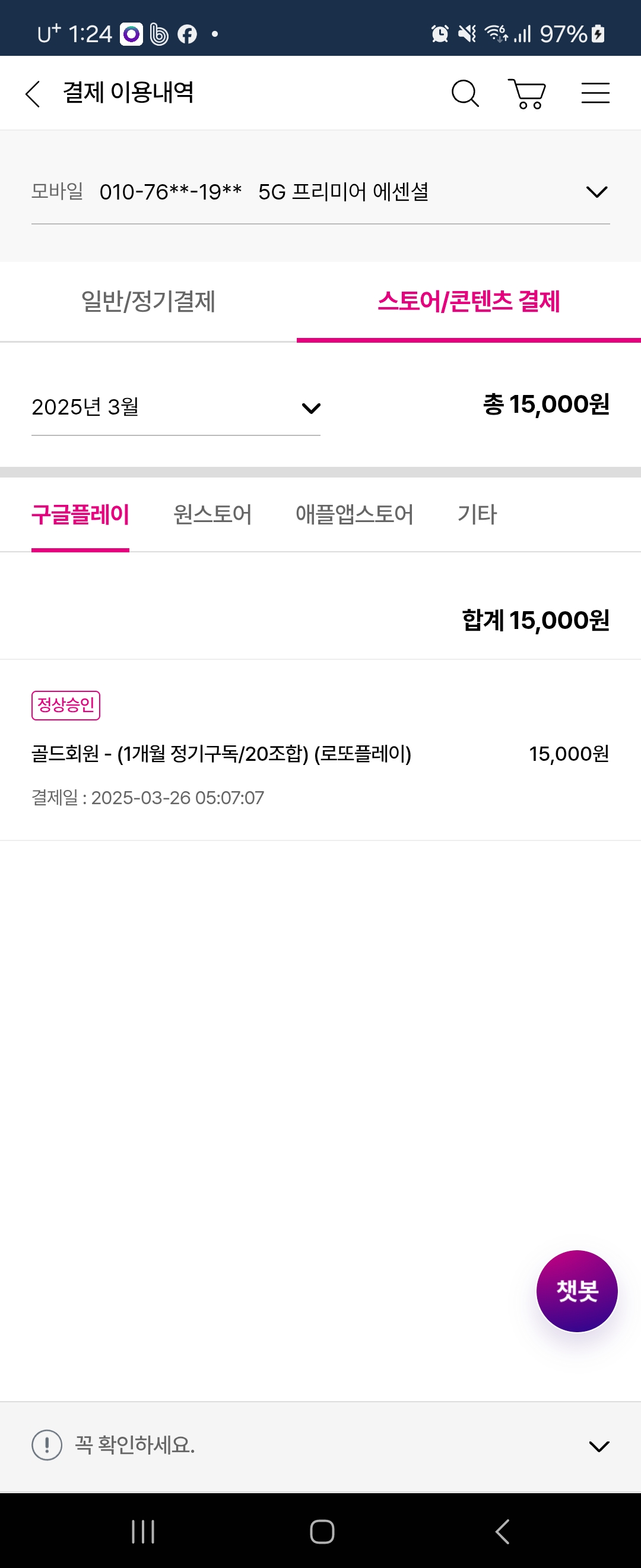Open the shopping cart
This screenshot has height=1568, width=641.
[x=527, y=94]
